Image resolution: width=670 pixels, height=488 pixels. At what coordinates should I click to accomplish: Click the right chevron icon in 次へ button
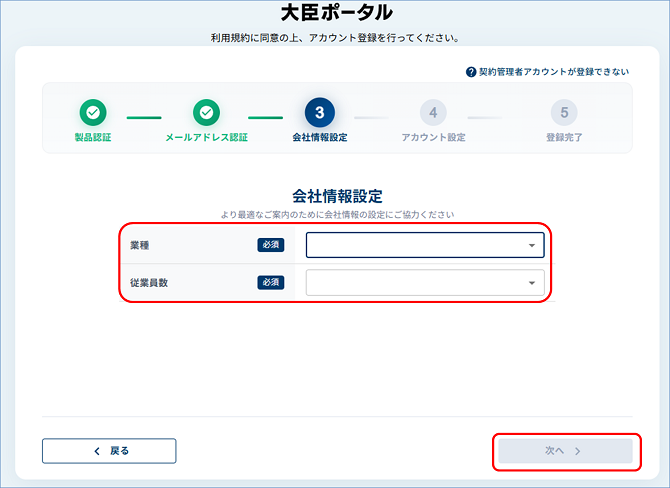tap(577, 451)
